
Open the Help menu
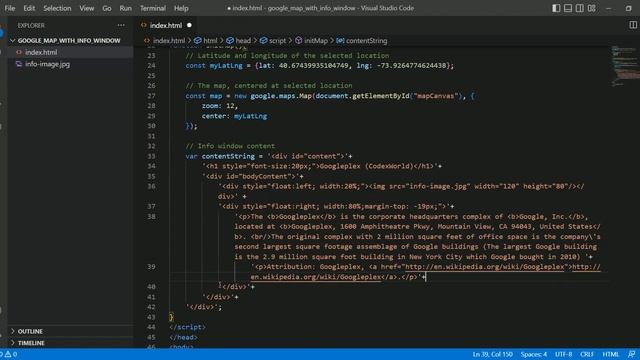181,8
